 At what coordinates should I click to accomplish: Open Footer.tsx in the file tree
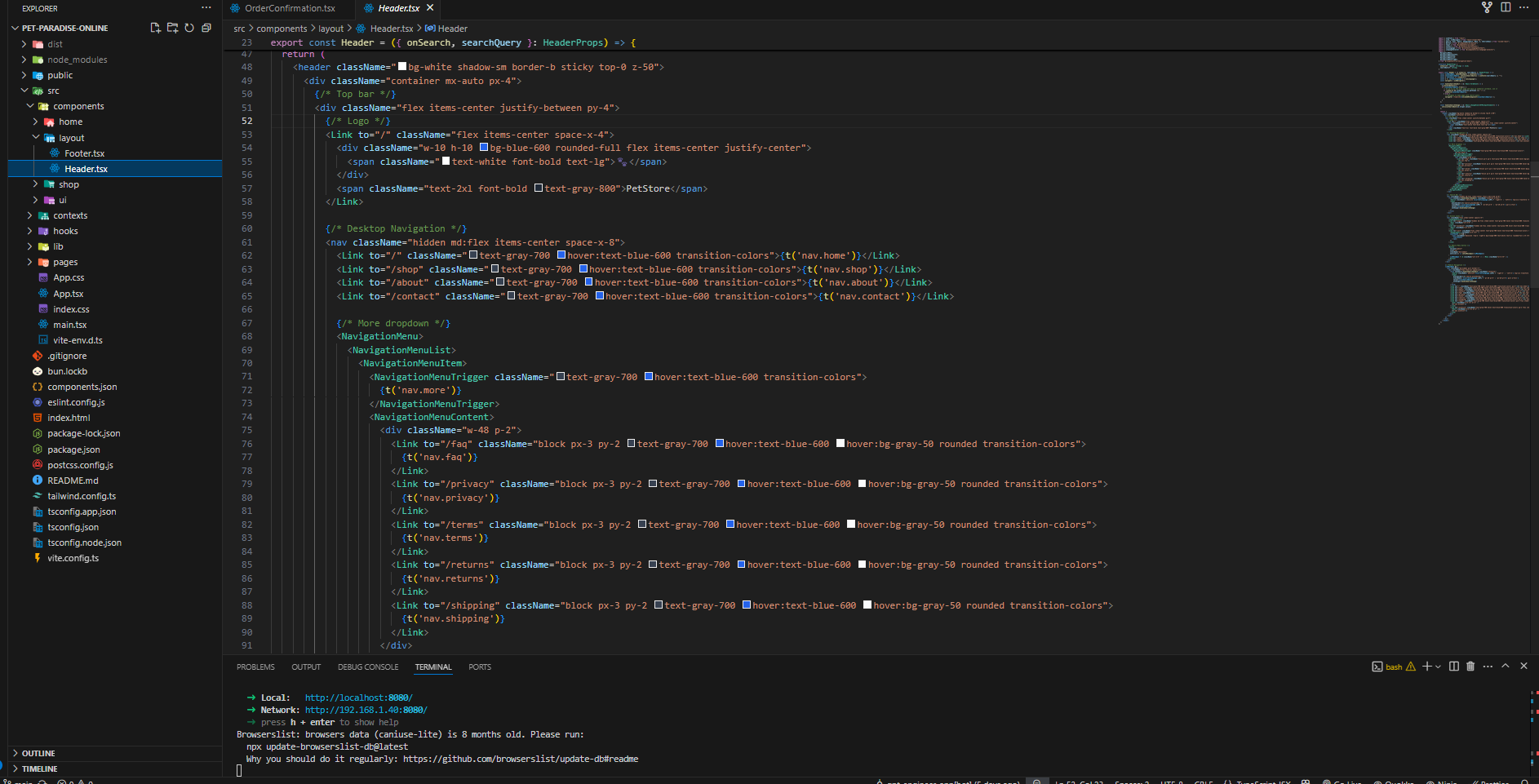pyautogui.click(x=84, y=153)
